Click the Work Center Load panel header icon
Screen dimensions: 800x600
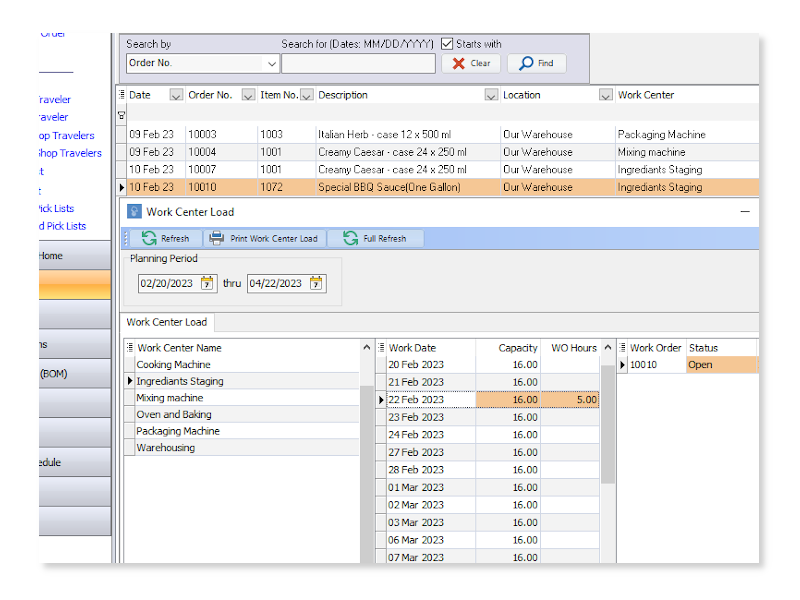click(x=133, y=211)
